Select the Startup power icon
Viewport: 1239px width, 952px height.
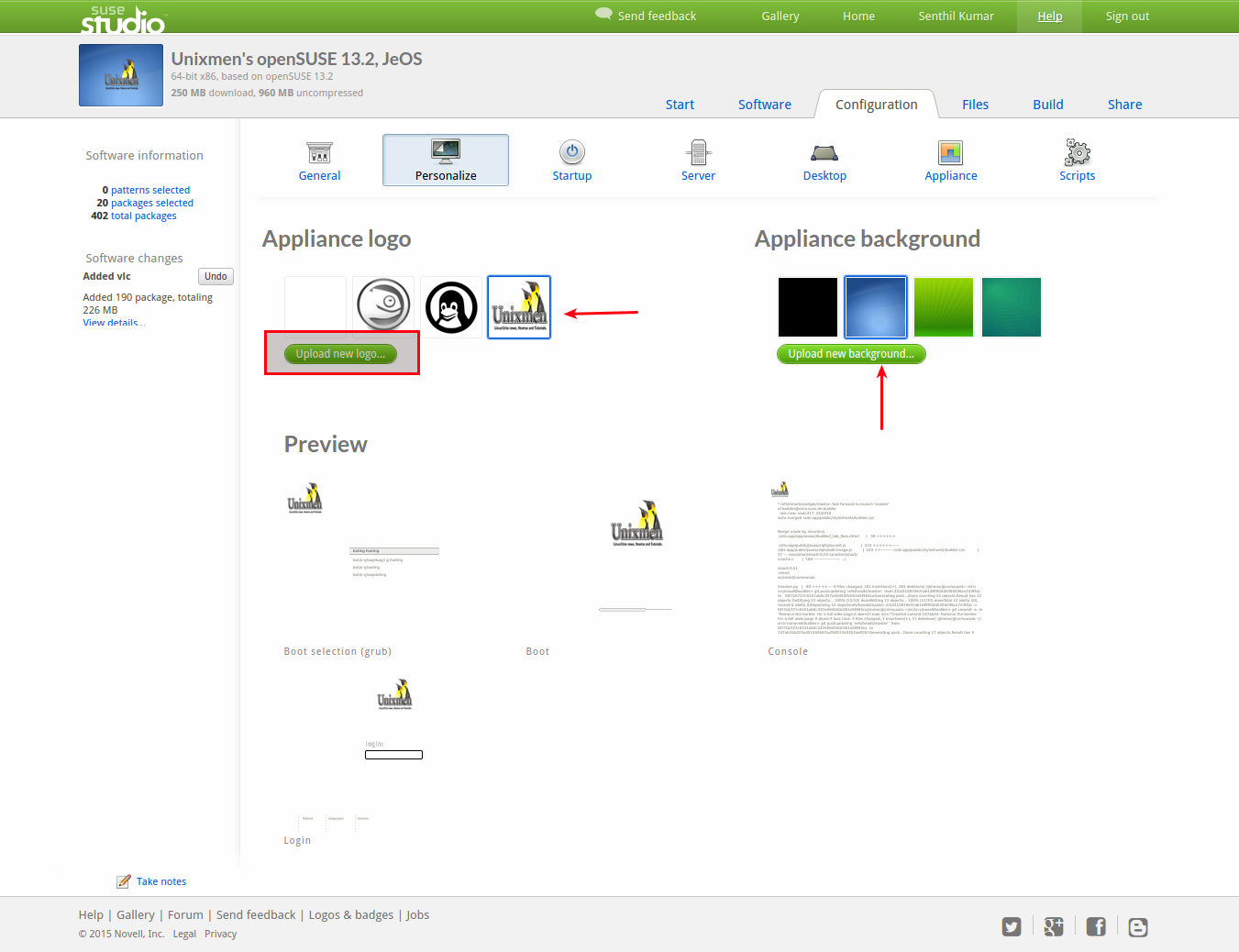click(572, 152)
